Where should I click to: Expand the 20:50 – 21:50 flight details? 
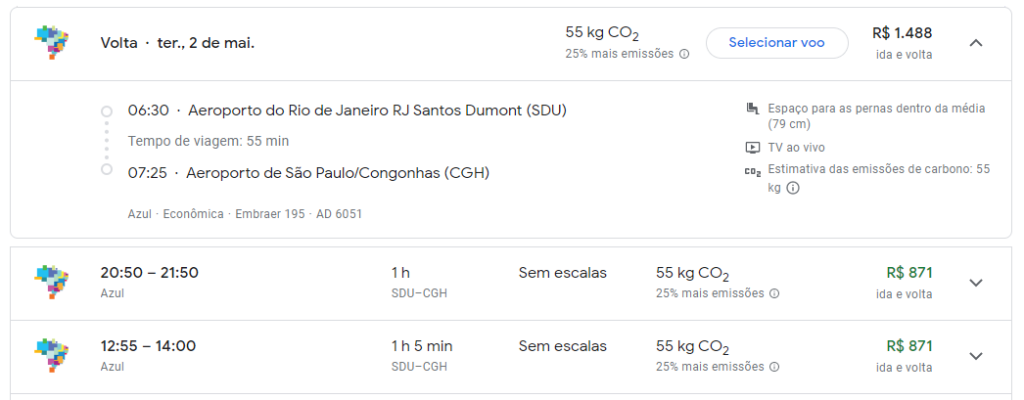click(977, 282)
